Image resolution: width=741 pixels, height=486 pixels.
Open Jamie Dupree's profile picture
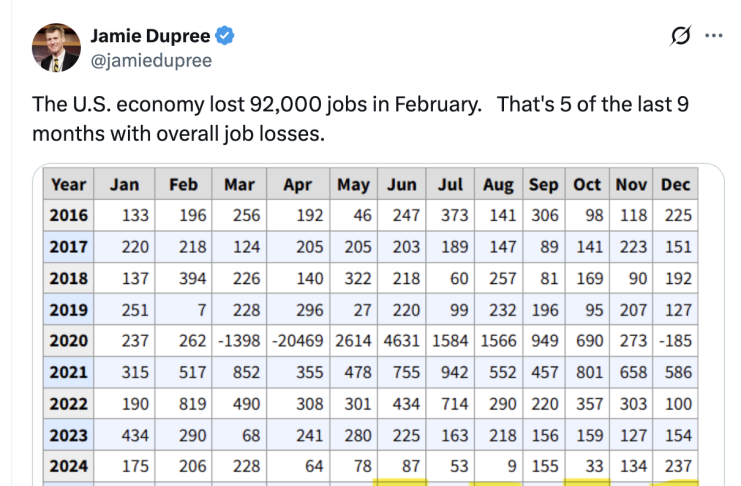point(55,47)
